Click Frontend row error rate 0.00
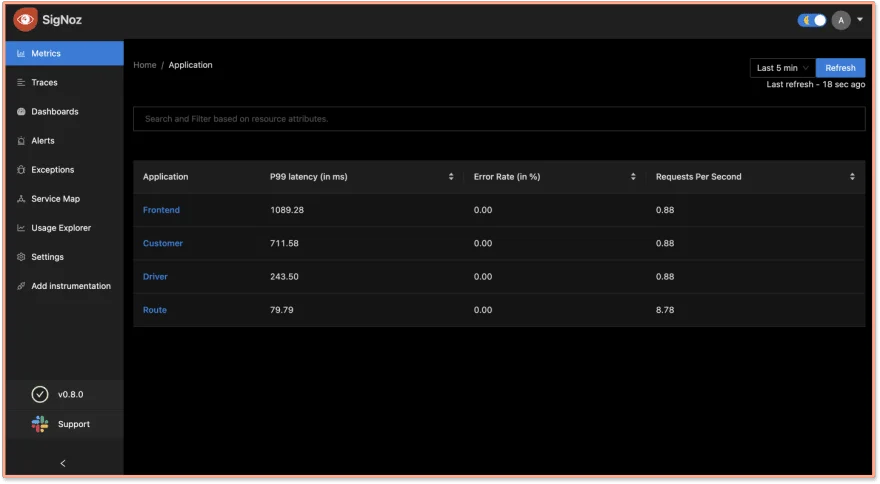The image size is (880, 484). click(x=483, y=210)
